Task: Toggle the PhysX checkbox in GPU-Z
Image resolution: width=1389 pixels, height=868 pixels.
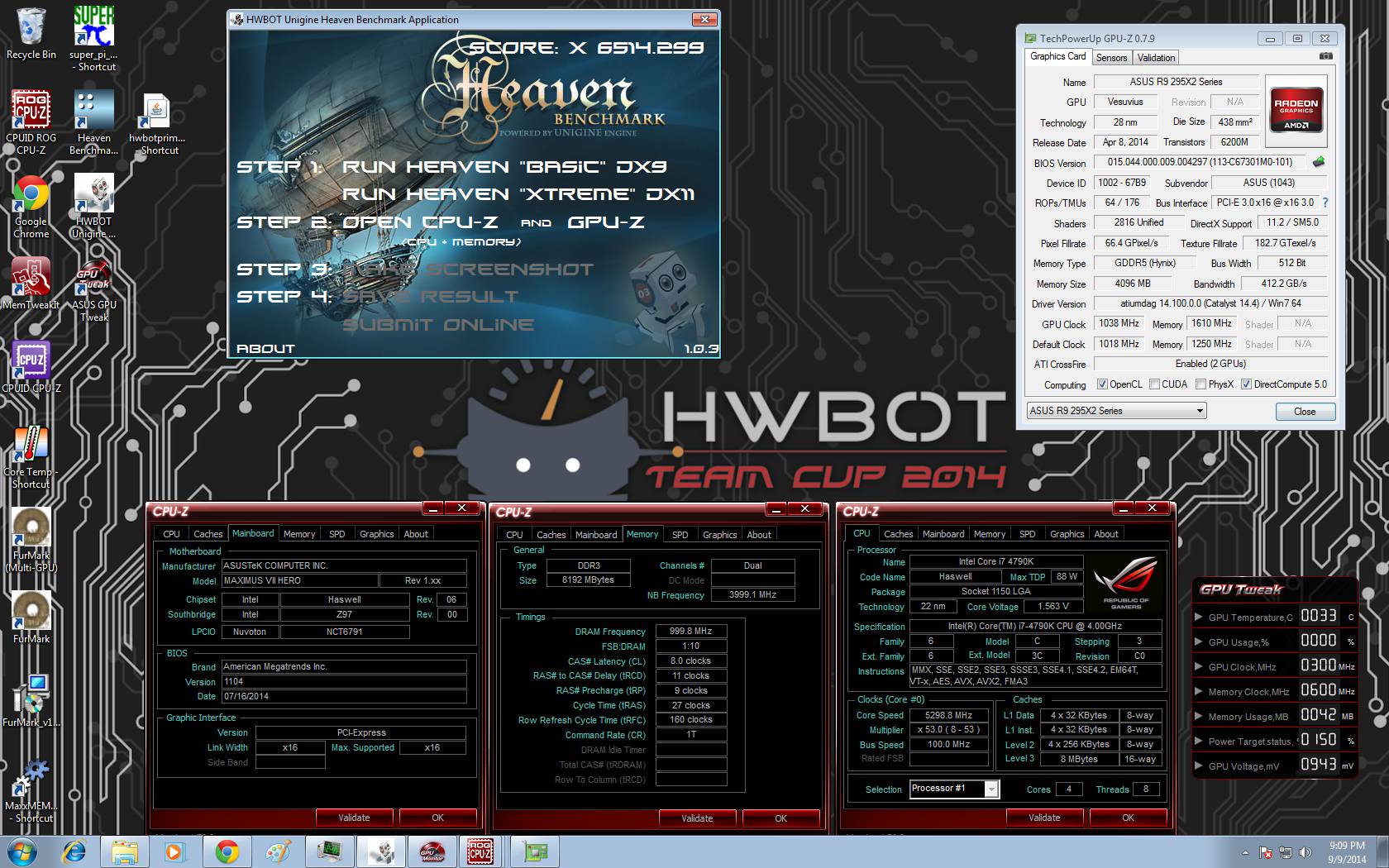Action: coord(1200,384)
